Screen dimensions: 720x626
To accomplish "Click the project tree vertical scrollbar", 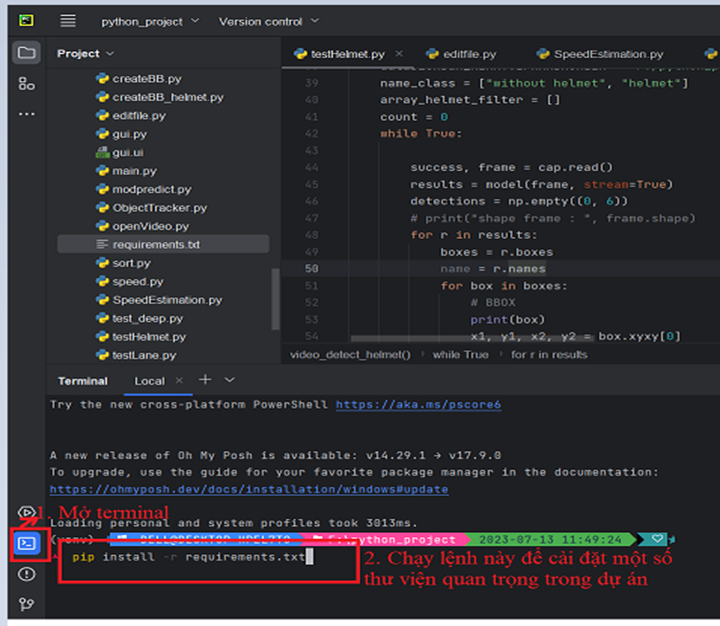I will 276,299.
